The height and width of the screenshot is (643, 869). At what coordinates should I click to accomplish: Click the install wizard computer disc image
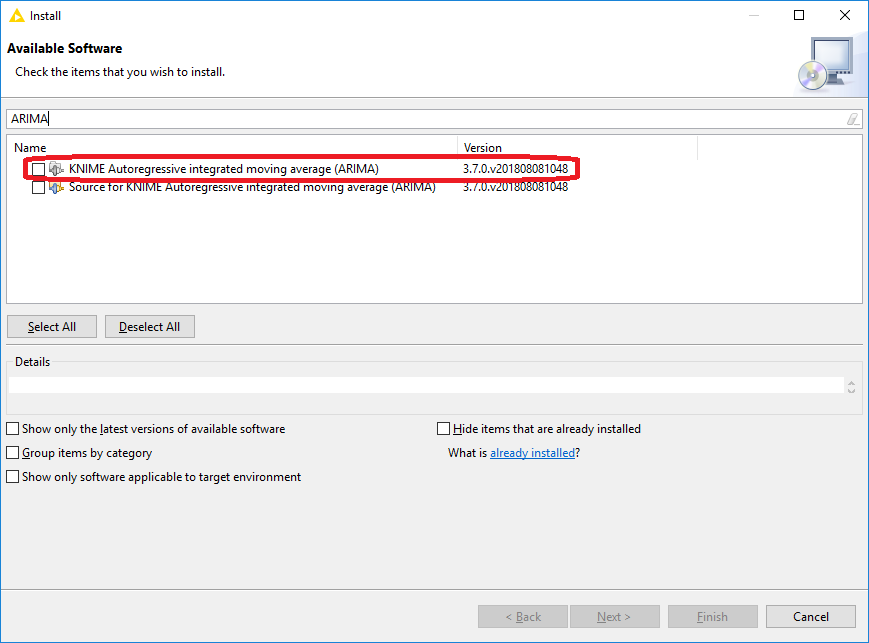825,64
